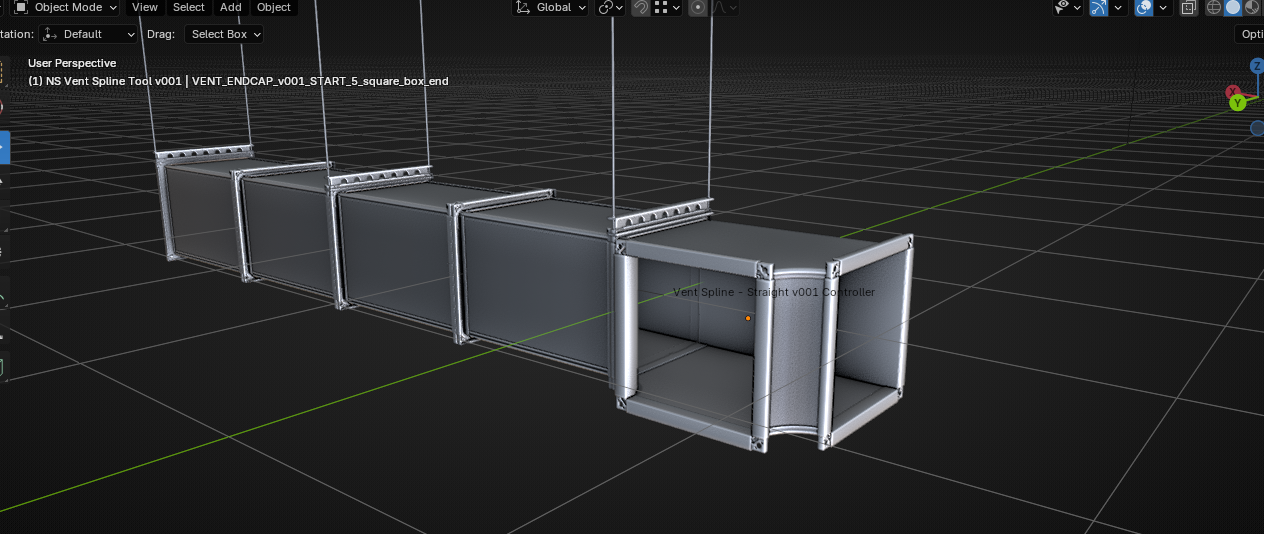Viewport: 1264px width, 534px height.
Task: Click the Z axis on navigation gizmo
Action: pos(1257,66)
